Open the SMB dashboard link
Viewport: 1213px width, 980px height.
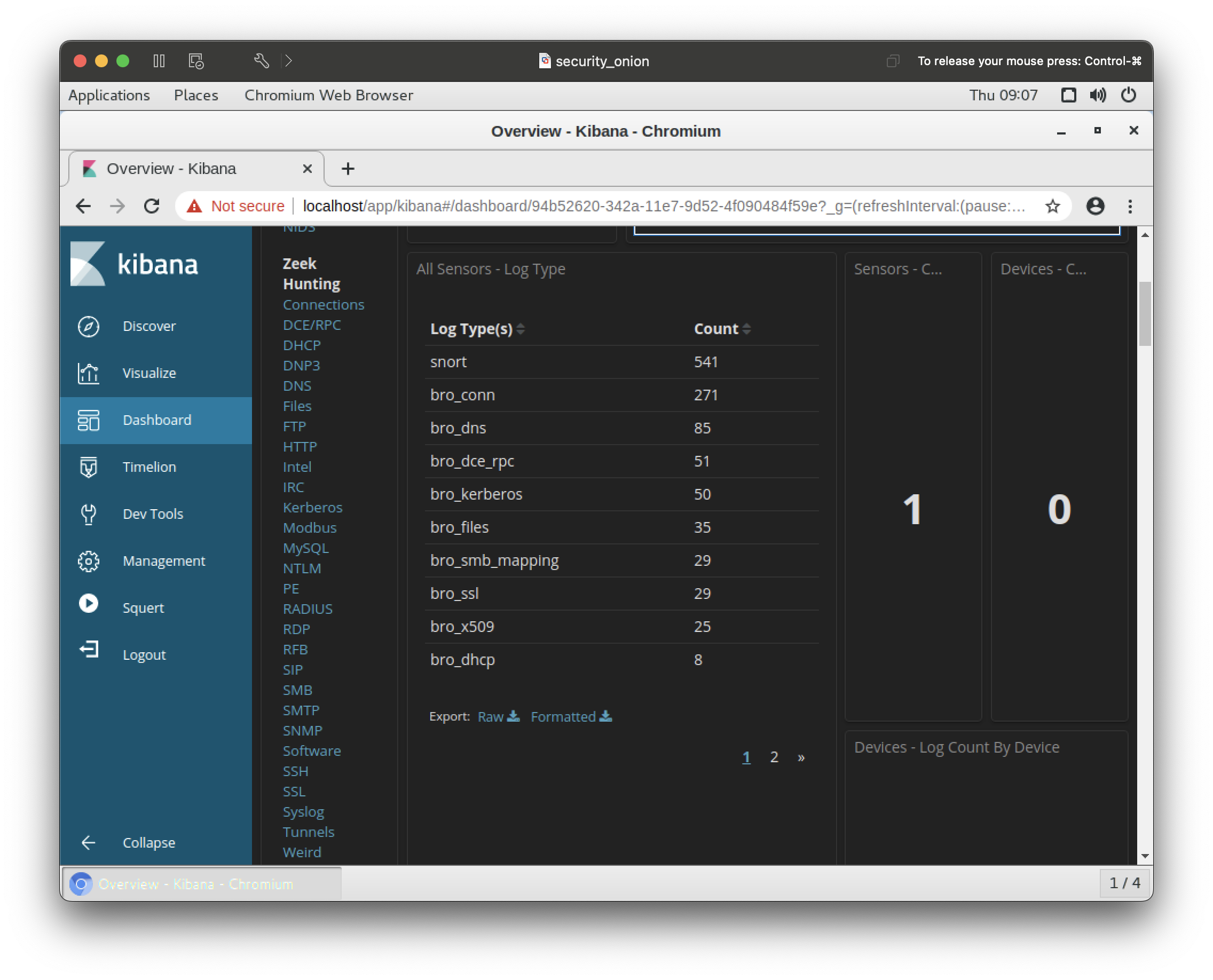[297, 690]
